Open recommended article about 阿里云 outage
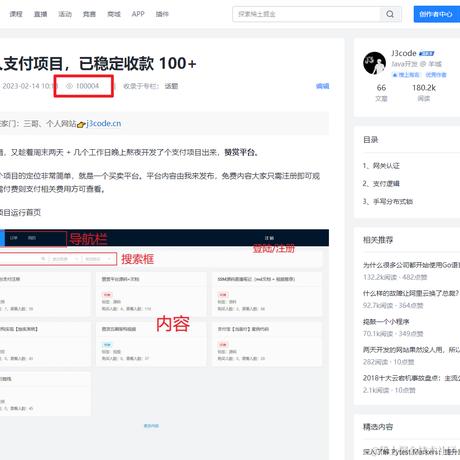This screenshot has width=460, height=460. [x=411, y=293]
